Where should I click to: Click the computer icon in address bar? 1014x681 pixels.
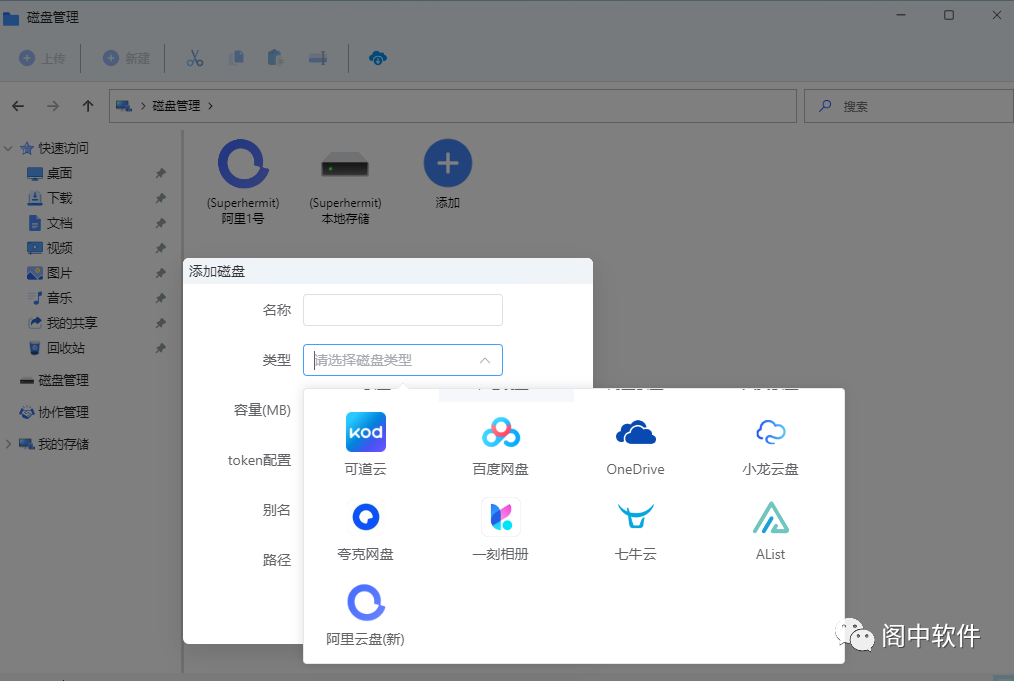click(x=124, y=106)
